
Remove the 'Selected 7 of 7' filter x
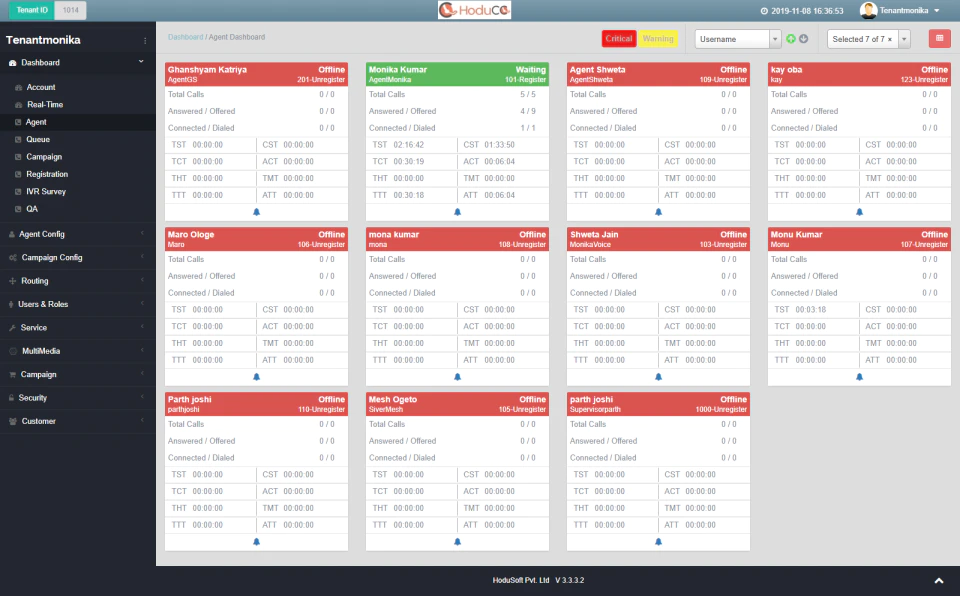[890, 39]
